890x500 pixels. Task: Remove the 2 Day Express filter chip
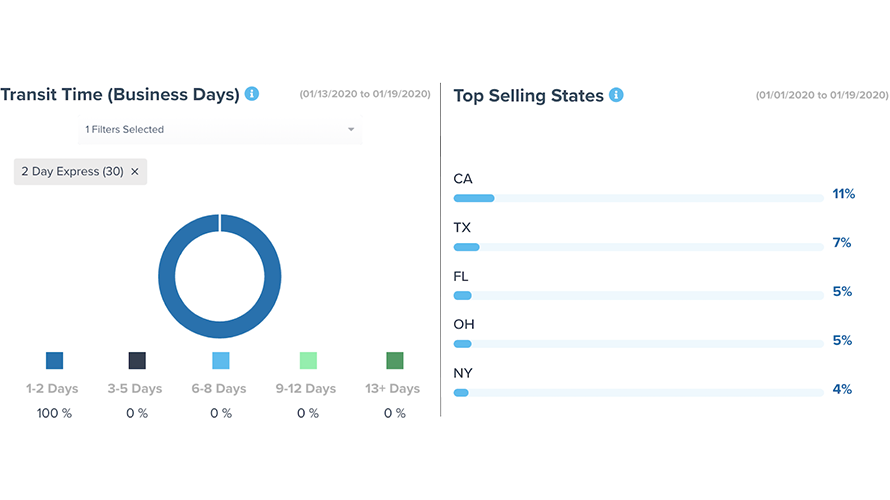135,172
